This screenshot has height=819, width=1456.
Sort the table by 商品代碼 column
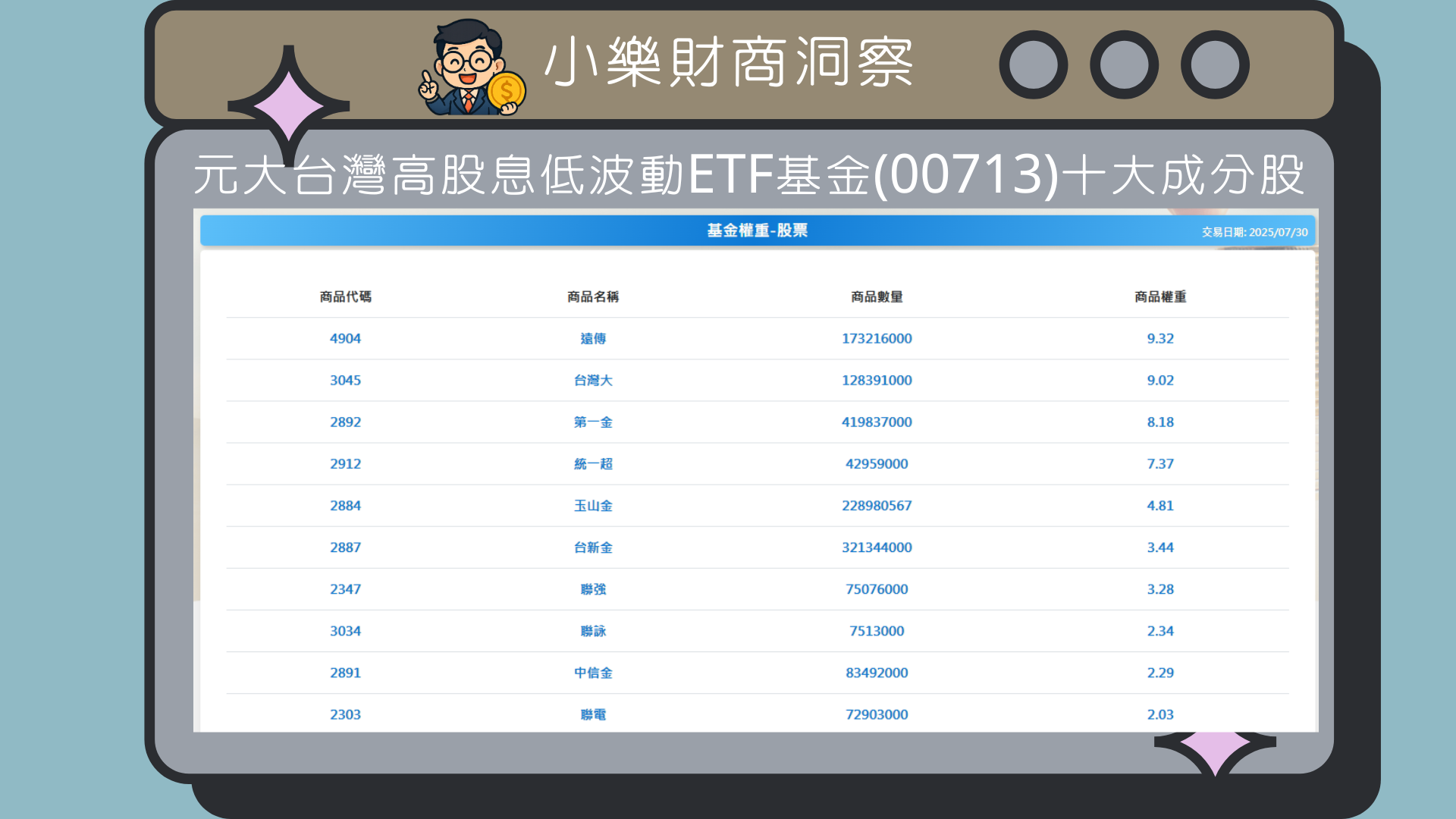point(346,297)
